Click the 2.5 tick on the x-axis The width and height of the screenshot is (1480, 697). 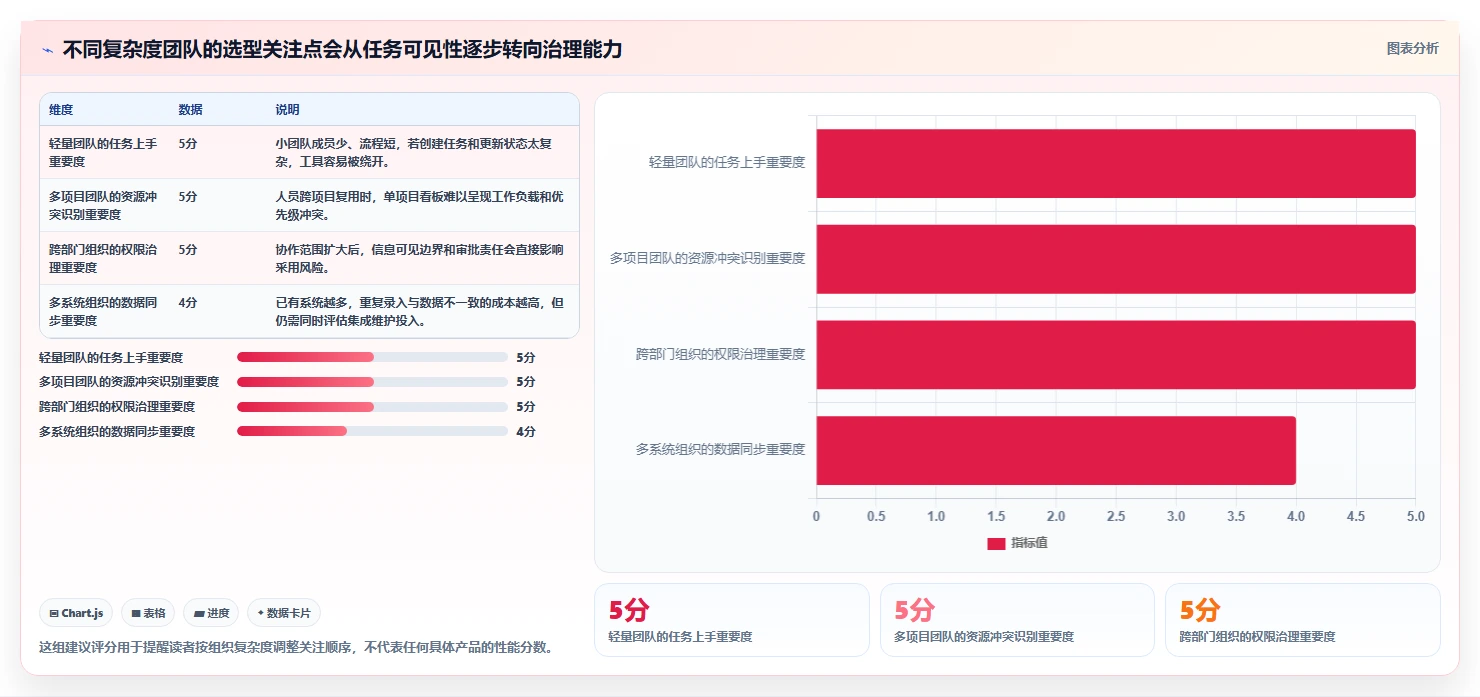[x=1116, y=516]
